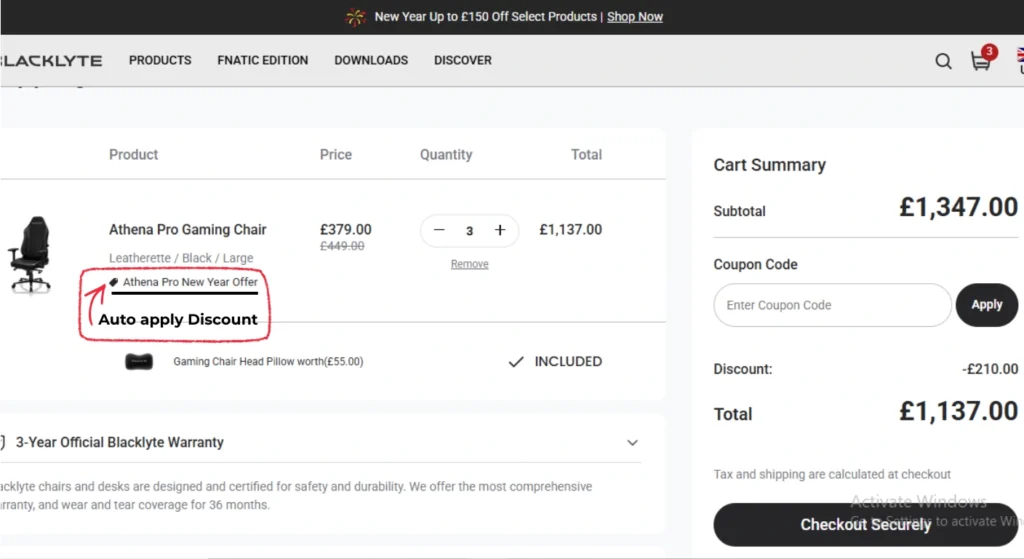
Task: Open the Fnatic Edition menu item
Action: coord(263,60)
